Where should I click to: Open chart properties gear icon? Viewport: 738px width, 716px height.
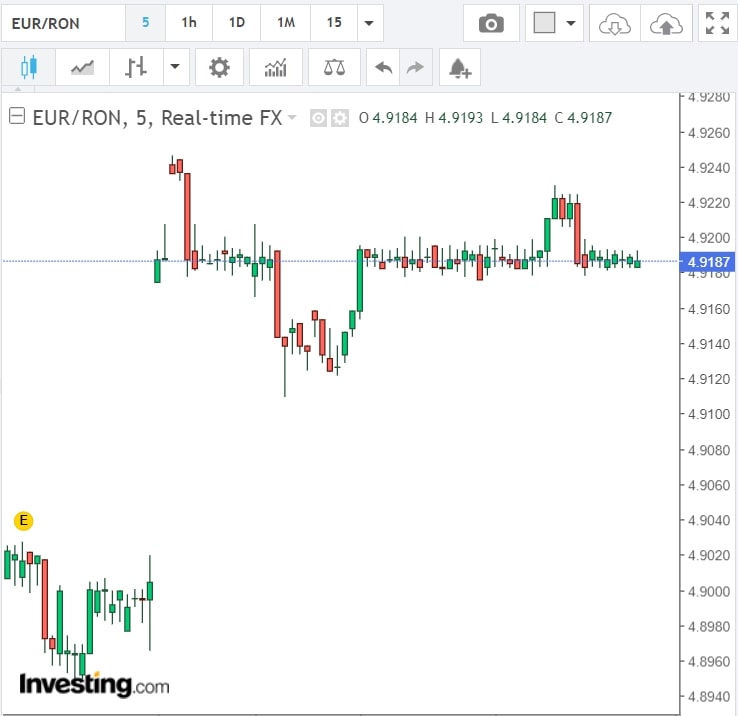219,68
